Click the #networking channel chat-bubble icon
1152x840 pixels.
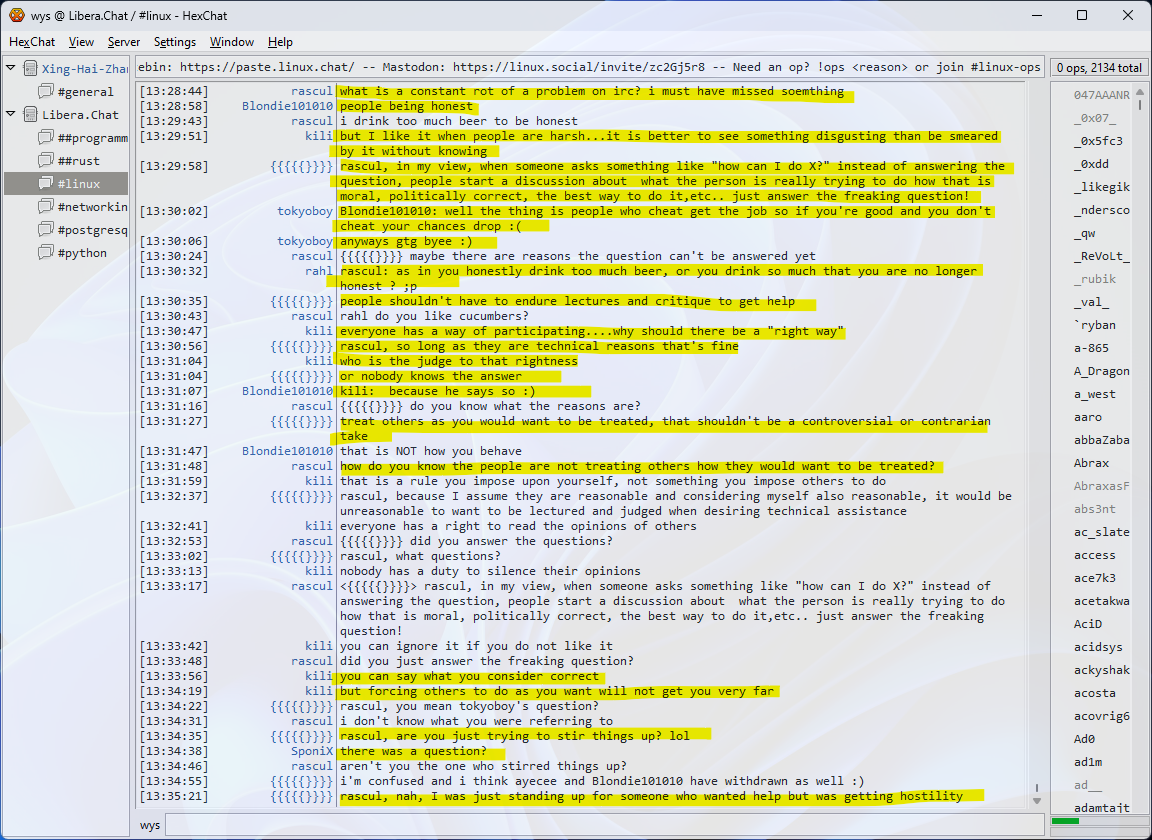(46, 207)
